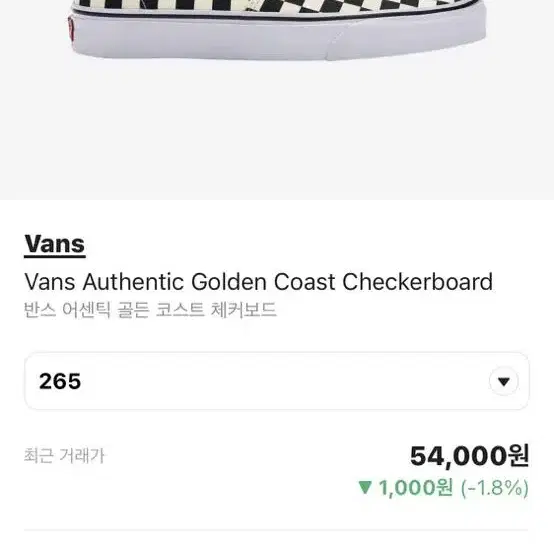This screenshot has width=554, height=554.
Task: Tap the white rubber sole of shoe
Action: 279,38
